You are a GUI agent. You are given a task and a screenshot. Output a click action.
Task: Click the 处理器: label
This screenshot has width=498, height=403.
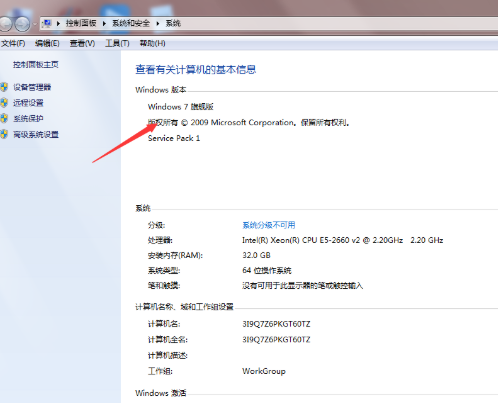coord(160,240)
